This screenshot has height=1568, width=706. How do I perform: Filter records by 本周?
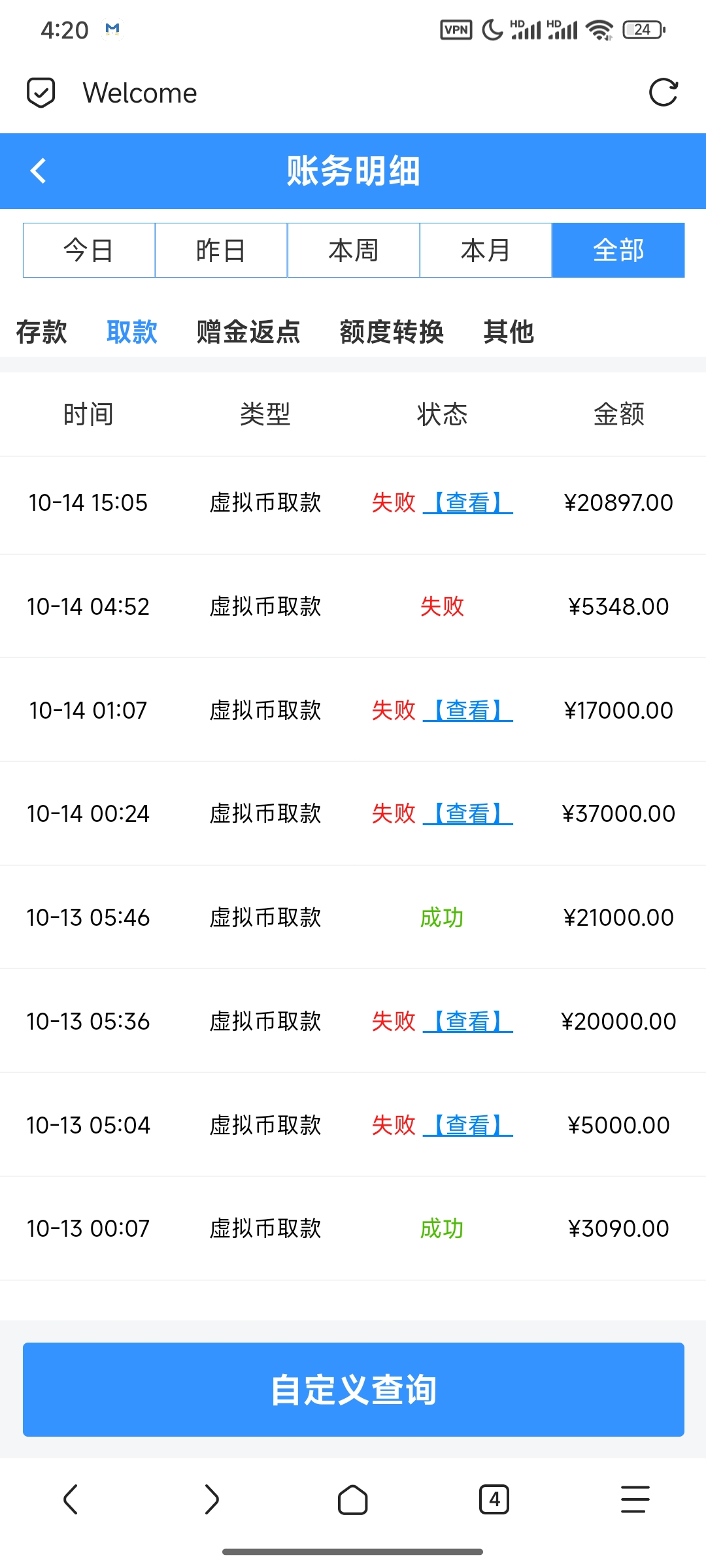pos(354,250)
